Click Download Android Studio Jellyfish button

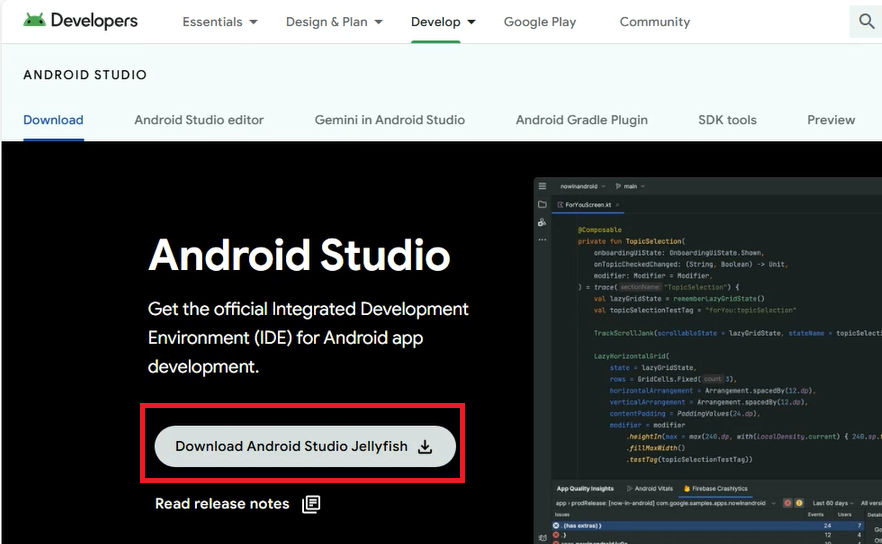point(305,446)
